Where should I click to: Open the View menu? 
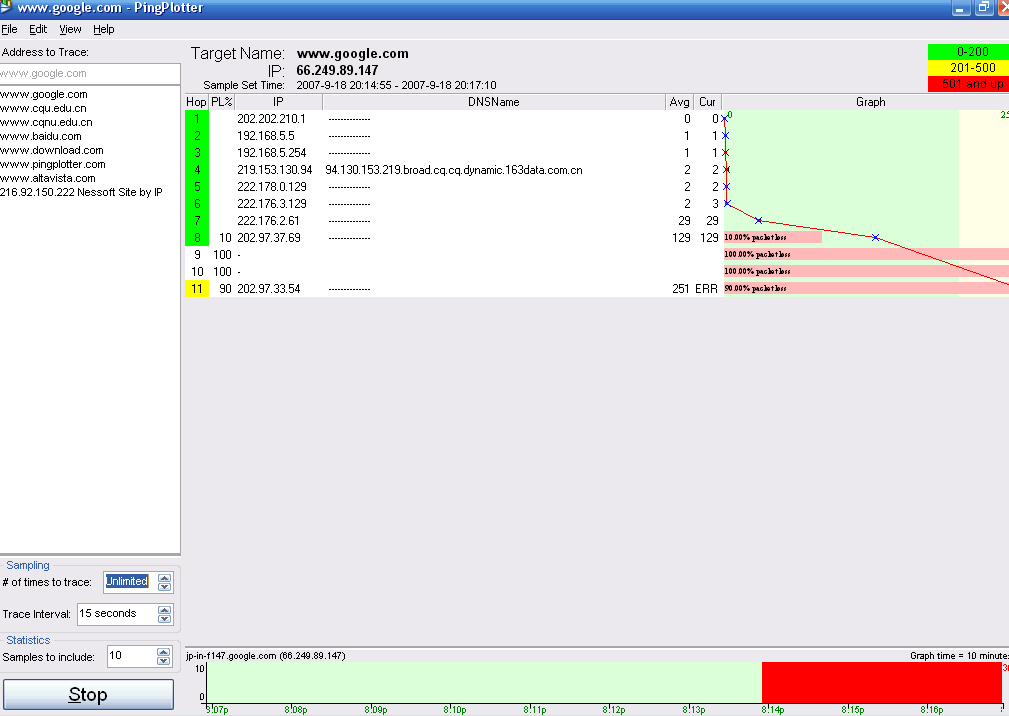(x=69, y=29)
